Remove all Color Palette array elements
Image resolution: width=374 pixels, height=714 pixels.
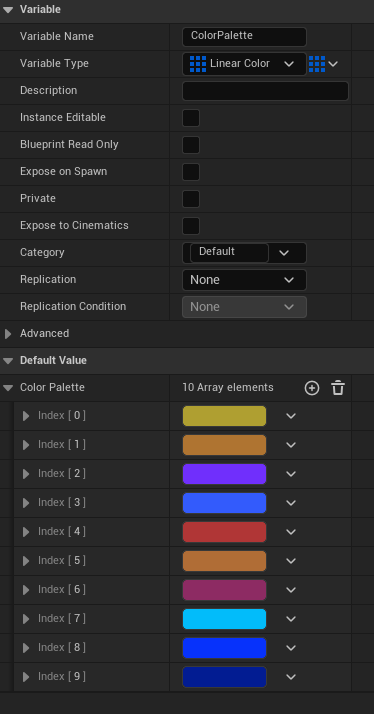[x=338, y=388]
